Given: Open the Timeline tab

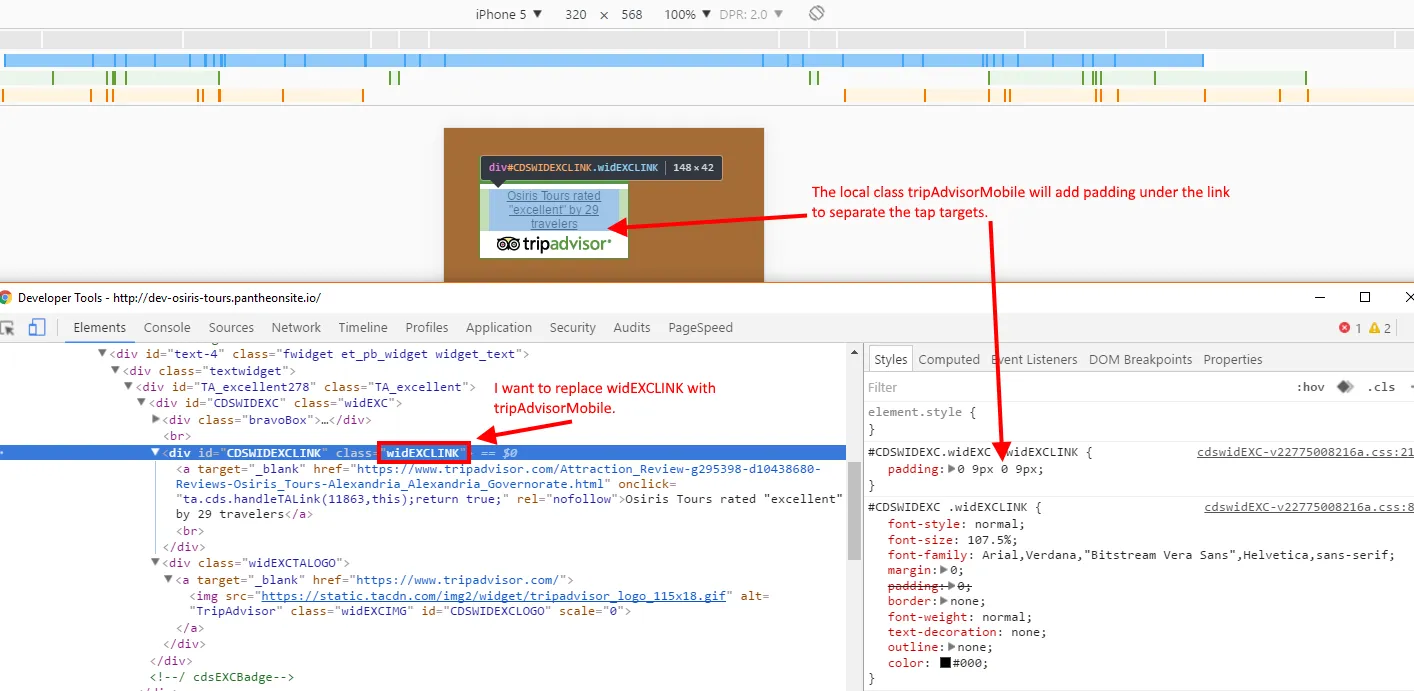Looking at the screenshot, I should pyautogui.click(x=363, y=327).
